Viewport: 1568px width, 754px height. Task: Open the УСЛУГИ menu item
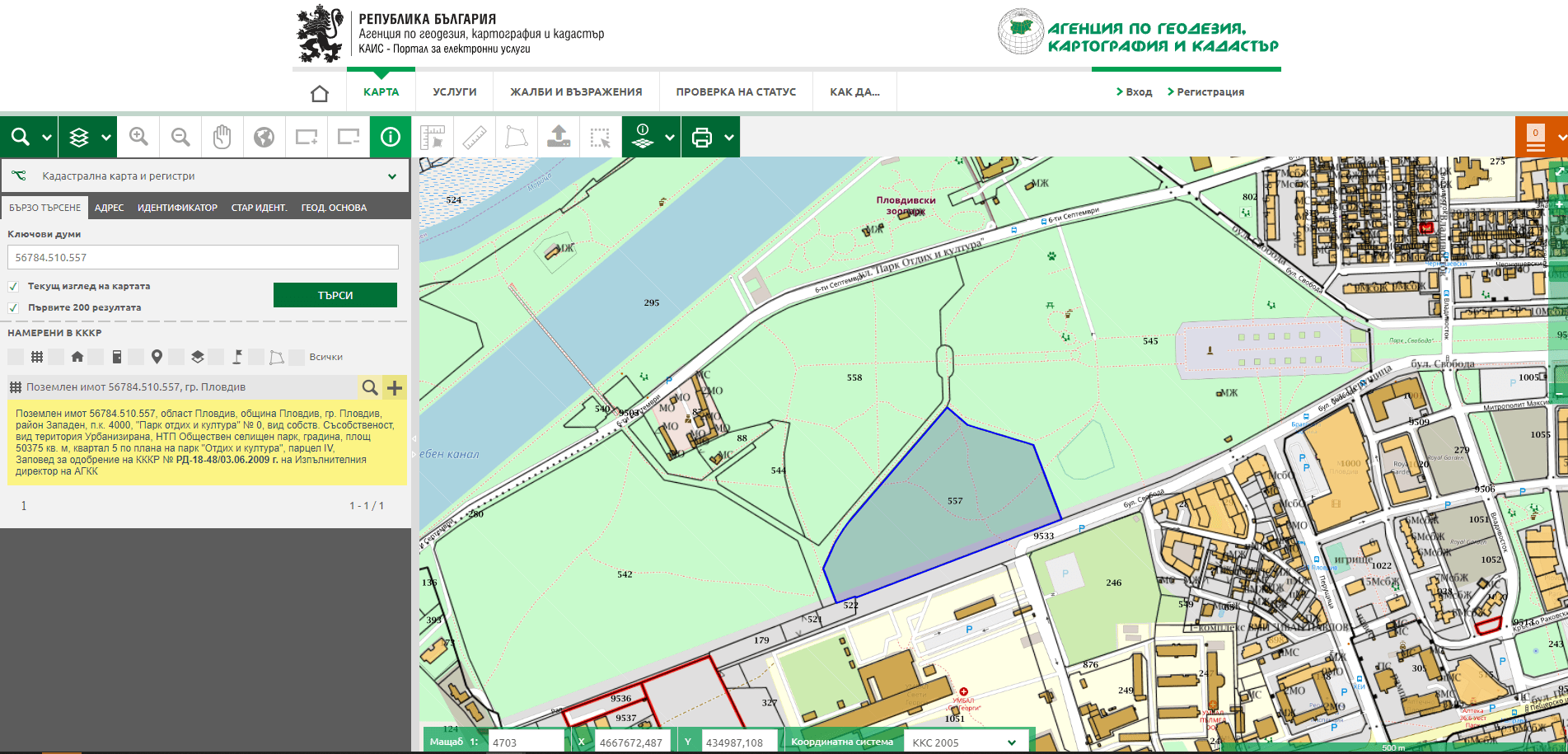(455, 92)
